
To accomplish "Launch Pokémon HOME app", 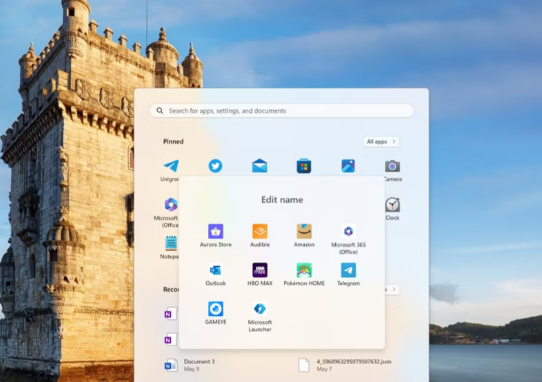I will coord(304,274).
